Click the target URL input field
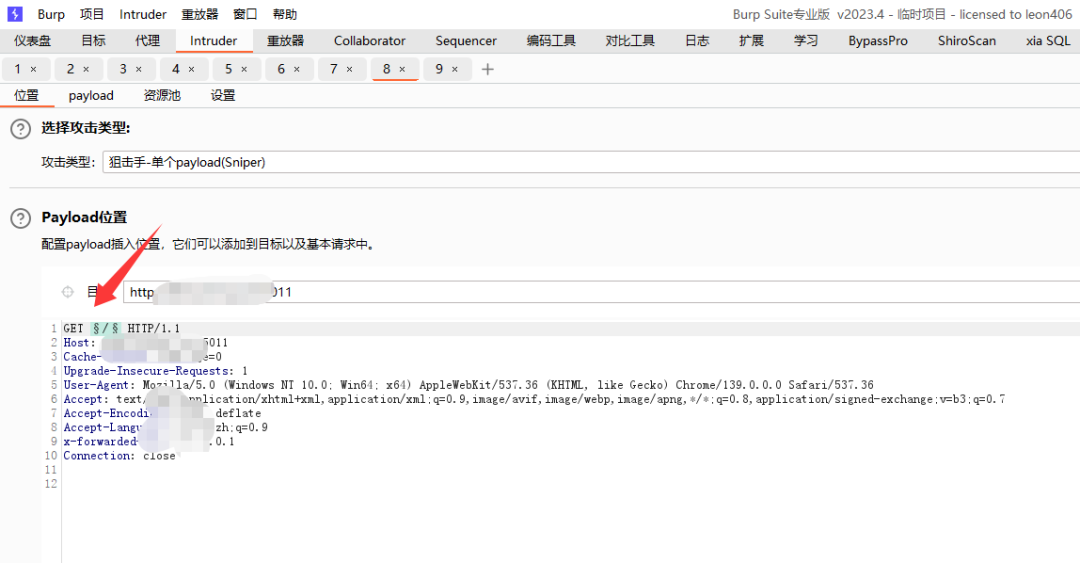1080x563 pixels. [x=601, y=292]
